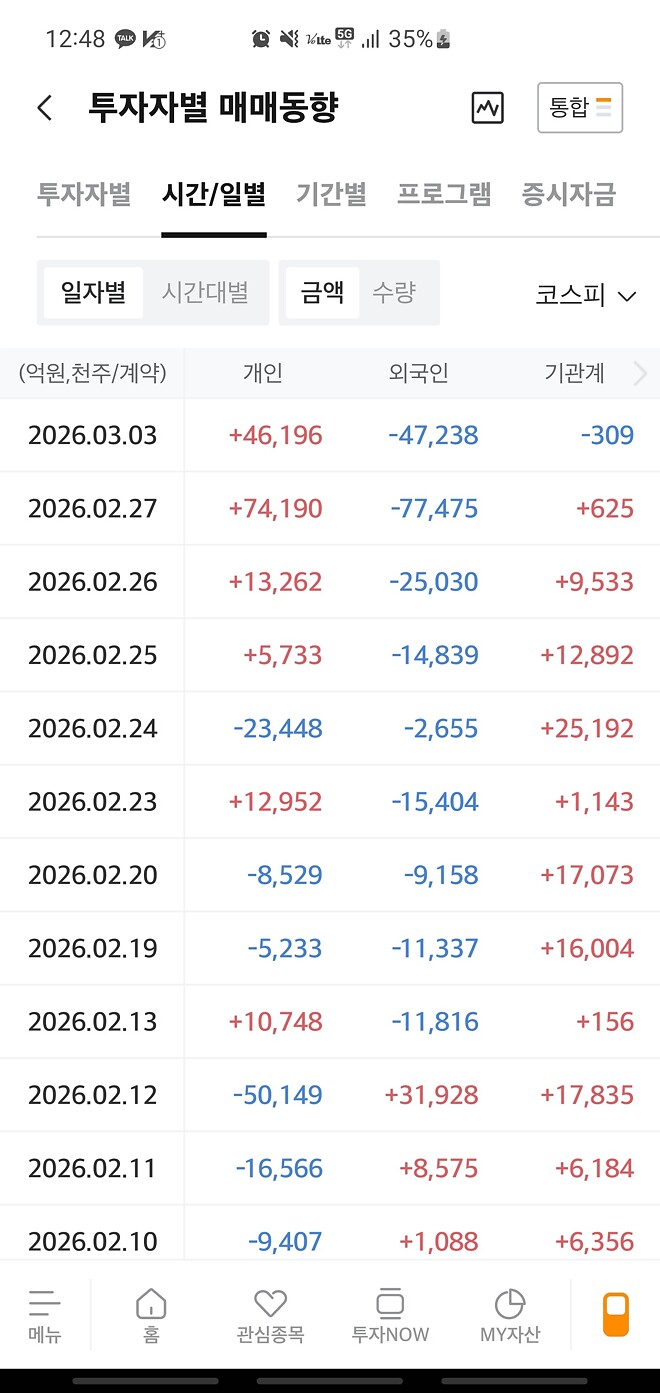Open MY자산 pie chart icon

[510, 1304]
